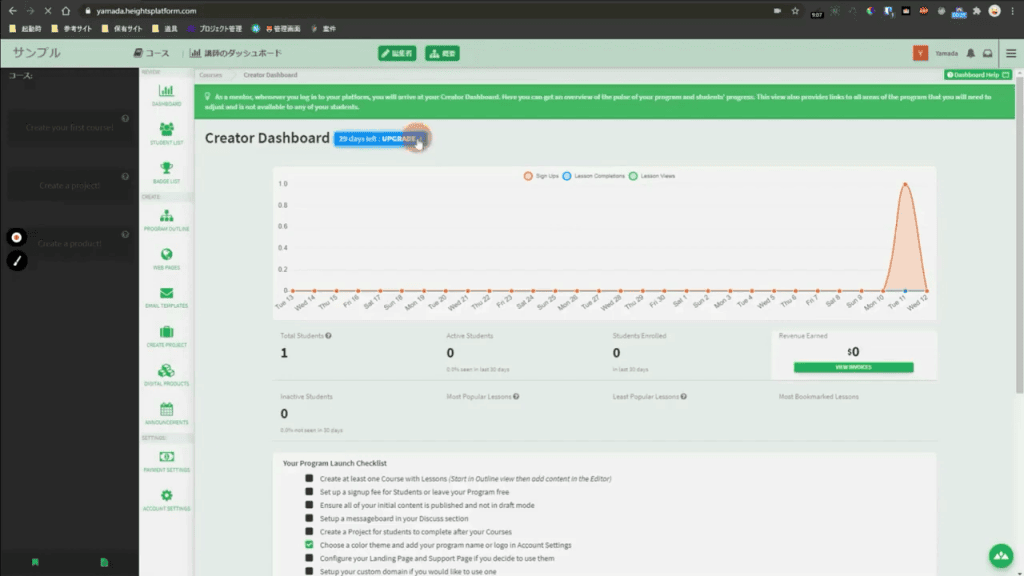
Task: Open Account Settings gear icon
Action: (x=166, y=500)
